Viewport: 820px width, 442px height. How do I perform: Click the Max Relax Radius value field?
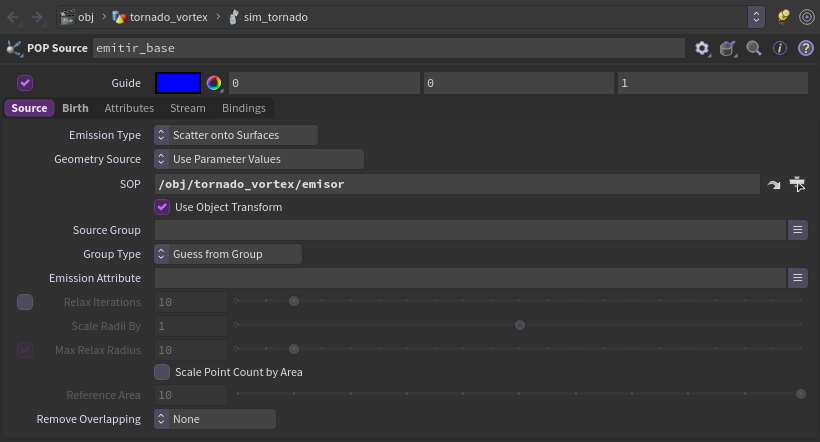[x=191, y=350]
